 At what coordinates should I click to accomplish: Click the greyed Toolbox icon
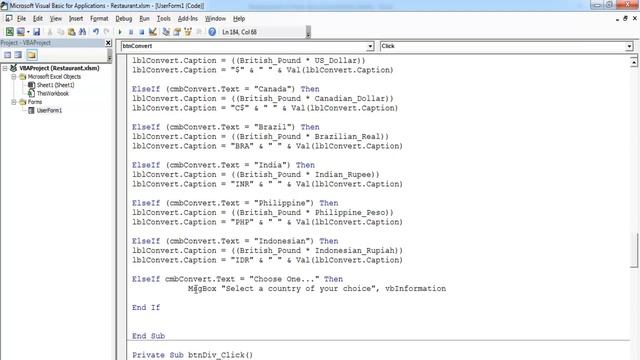pos(199,32)
